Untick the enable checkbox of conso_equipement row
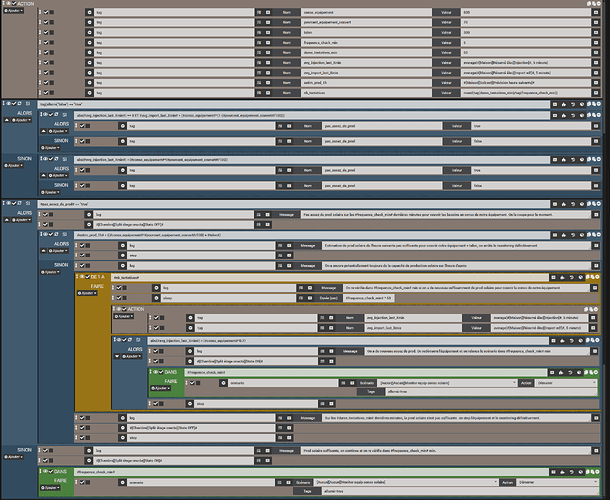The height and width of the screenshot is (500, 610). (x=46, y=12)
